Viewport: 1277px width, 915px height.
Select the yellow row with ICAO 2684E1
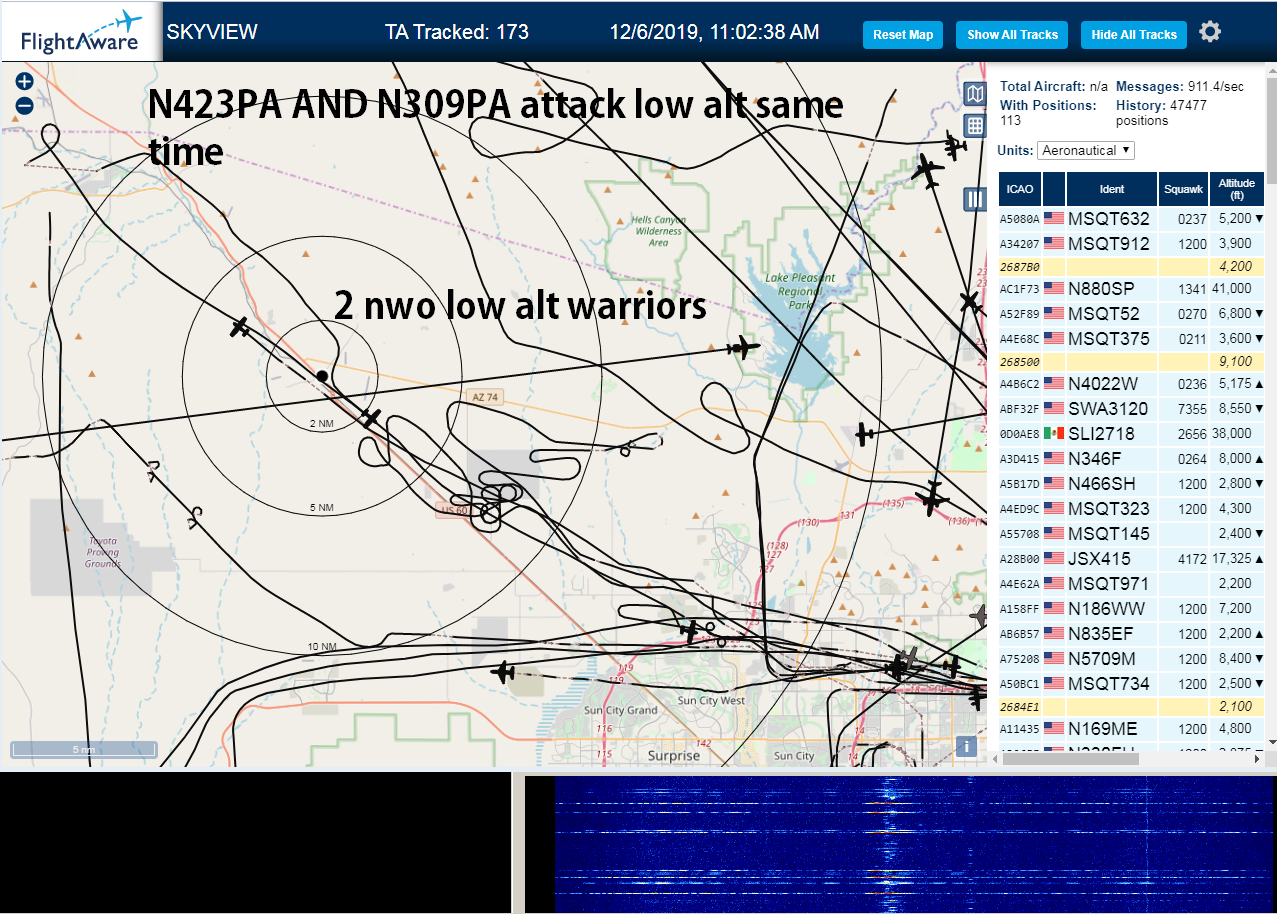click(1131, 707)
